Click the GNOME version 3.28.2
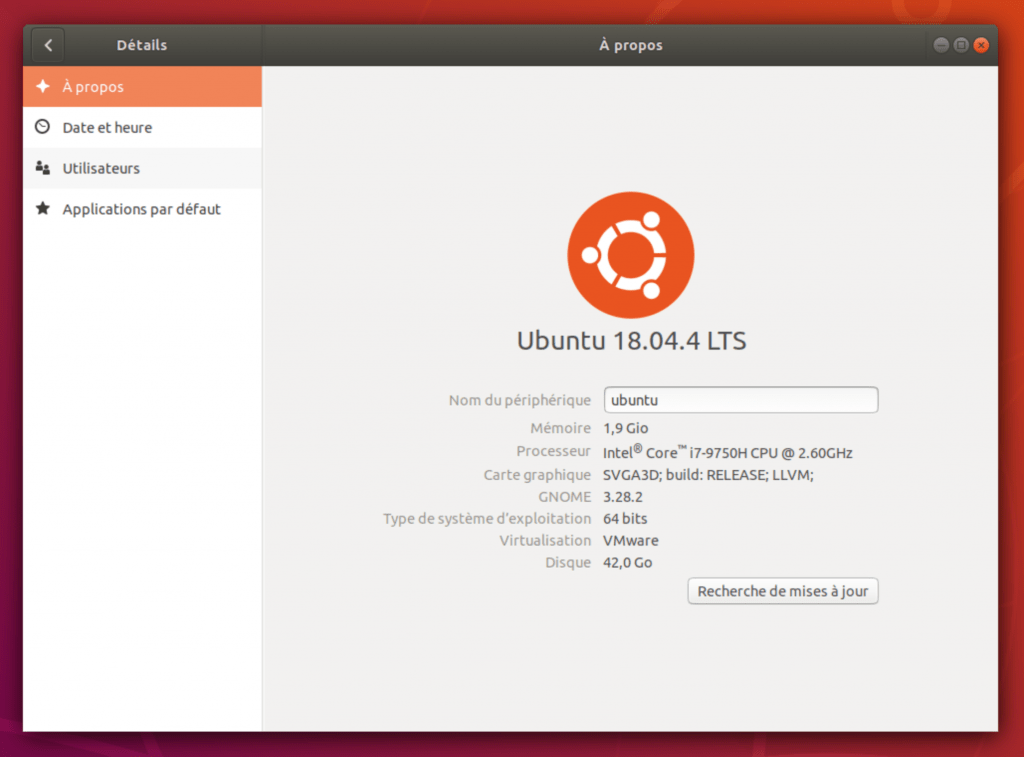The image size is (1024, 757). click(x=622, y=497)
